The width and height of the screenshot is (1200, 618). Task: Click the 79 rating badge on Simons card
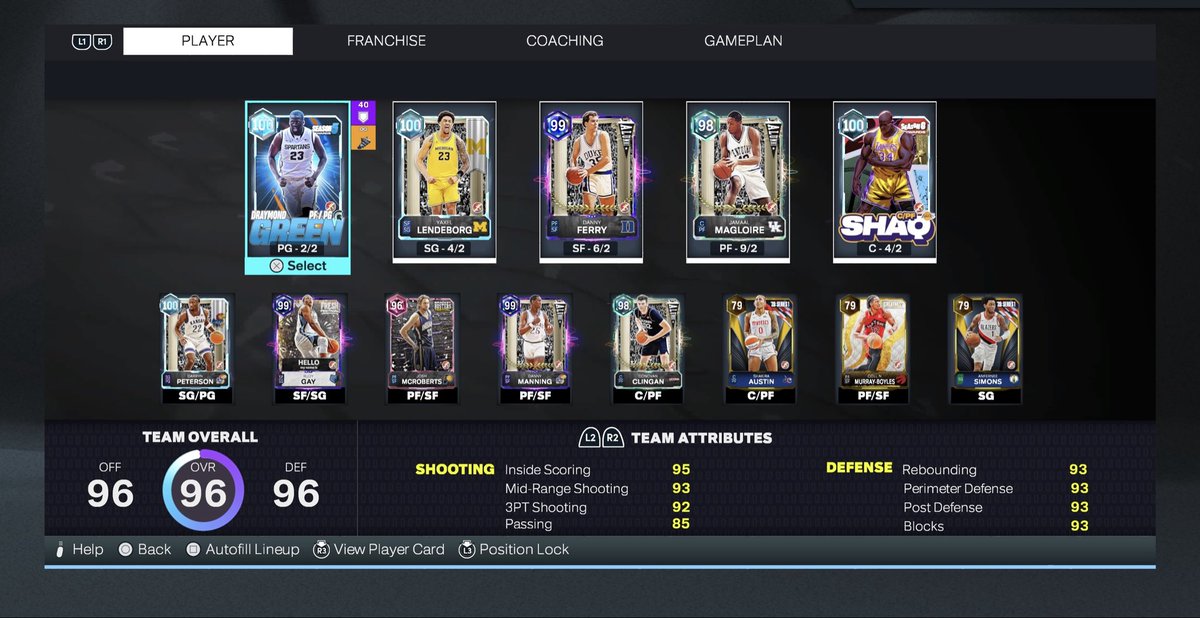tap(964, 306)
